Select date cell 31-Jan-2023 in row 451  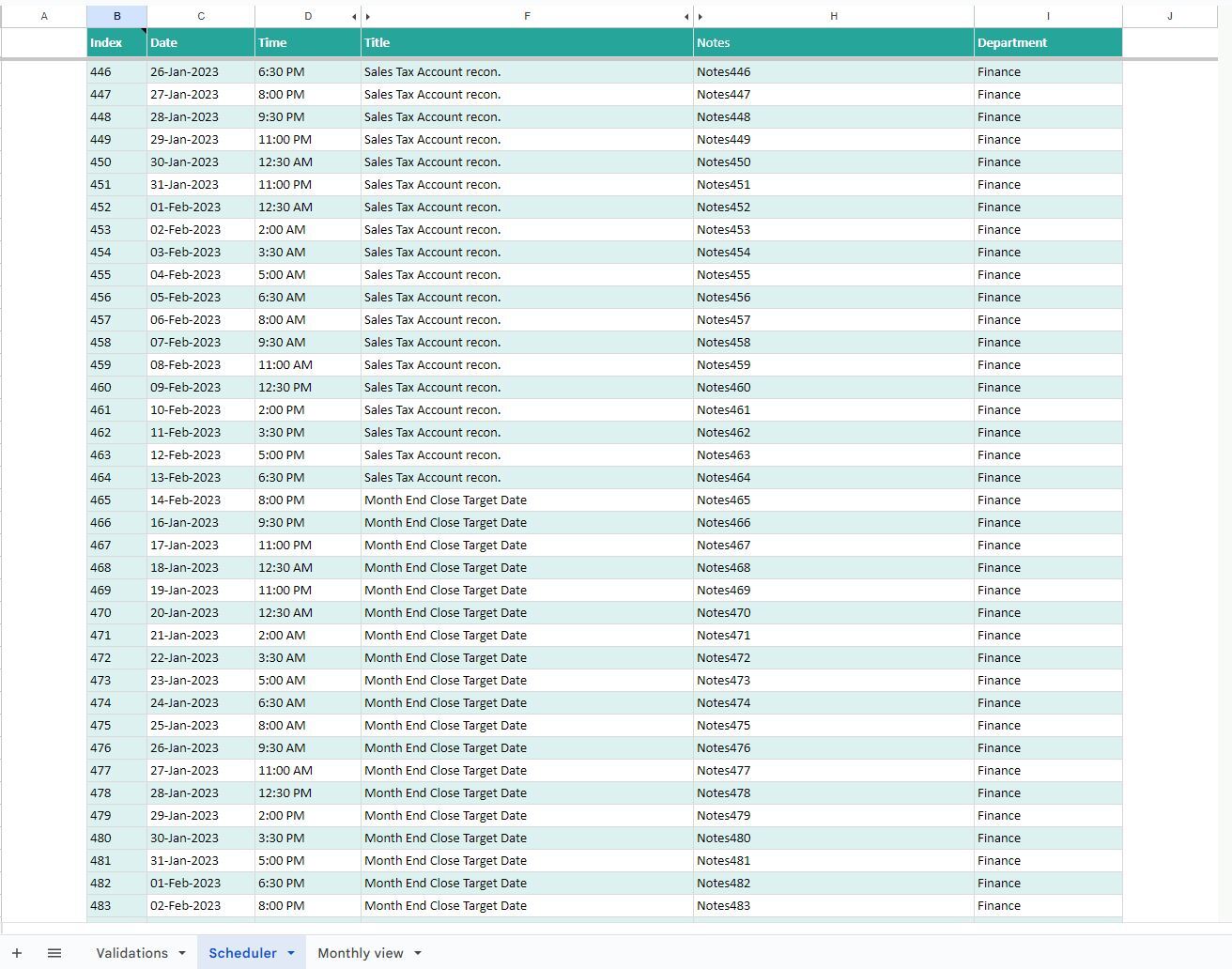pyautogui.click(x=201, y=185)
